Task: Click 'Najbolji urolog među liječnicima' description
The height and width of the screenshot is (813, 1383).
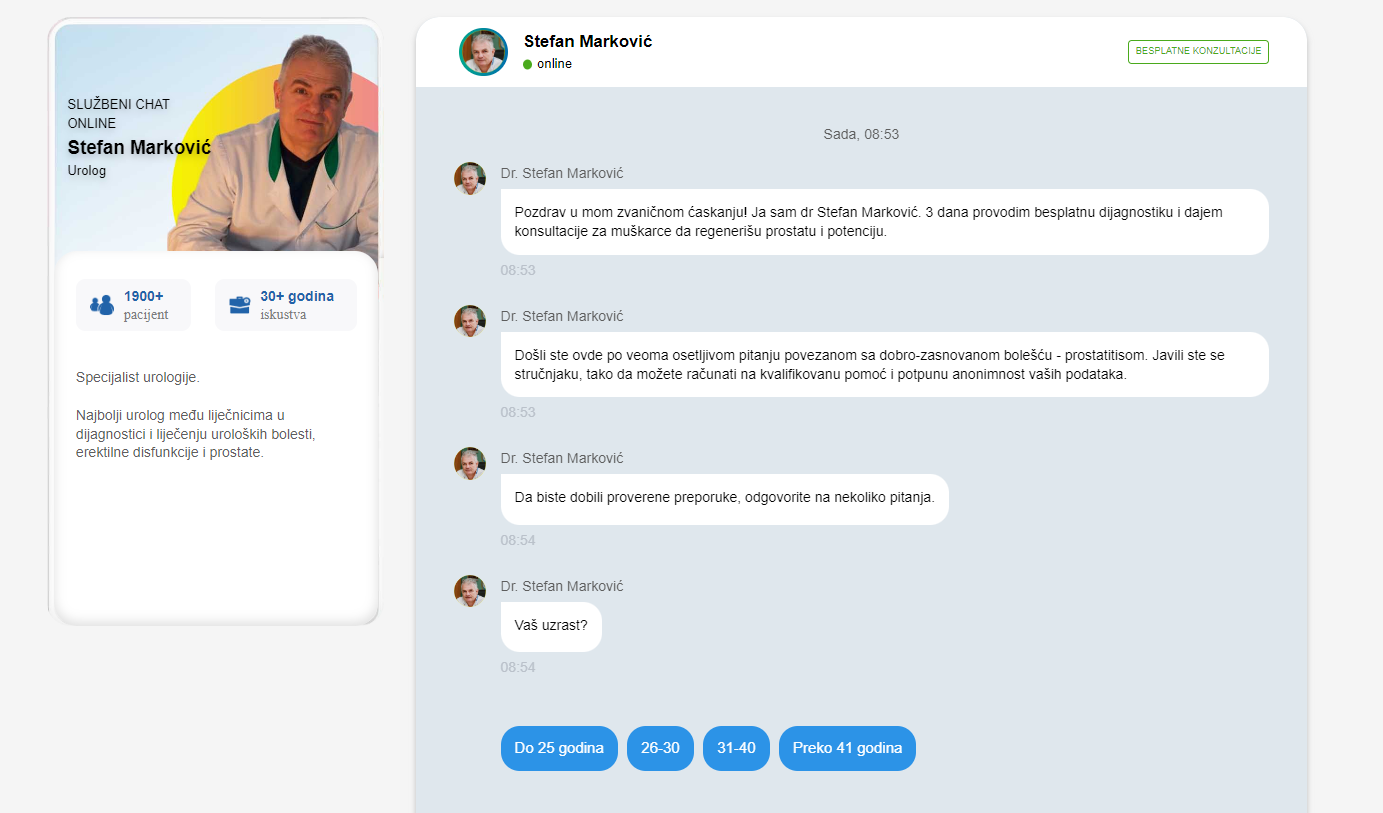Action: pyautogui.click(x=196, y=434)
